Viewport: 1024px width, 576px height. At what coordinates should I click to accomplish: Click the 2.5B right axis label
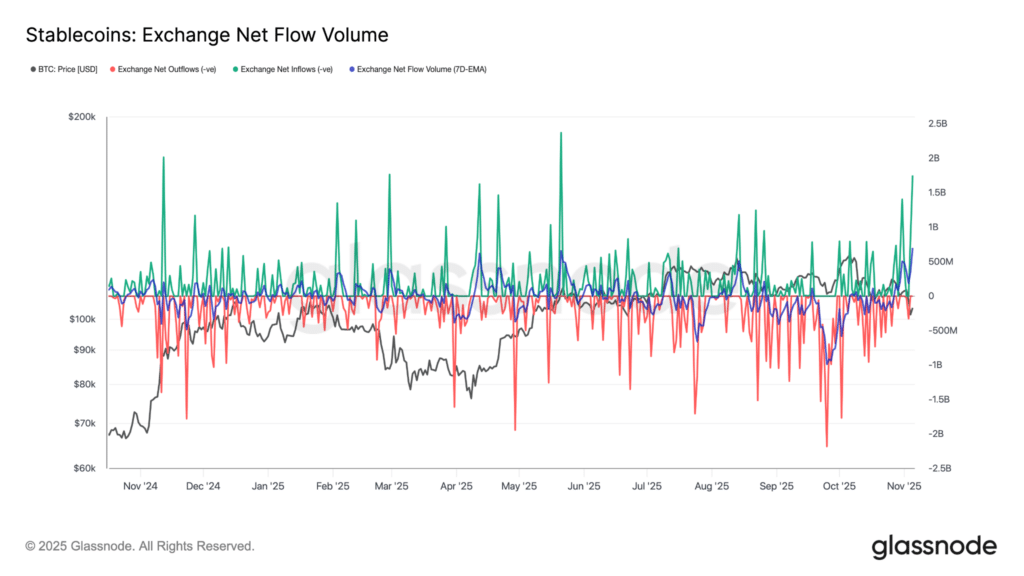point(937,123)
